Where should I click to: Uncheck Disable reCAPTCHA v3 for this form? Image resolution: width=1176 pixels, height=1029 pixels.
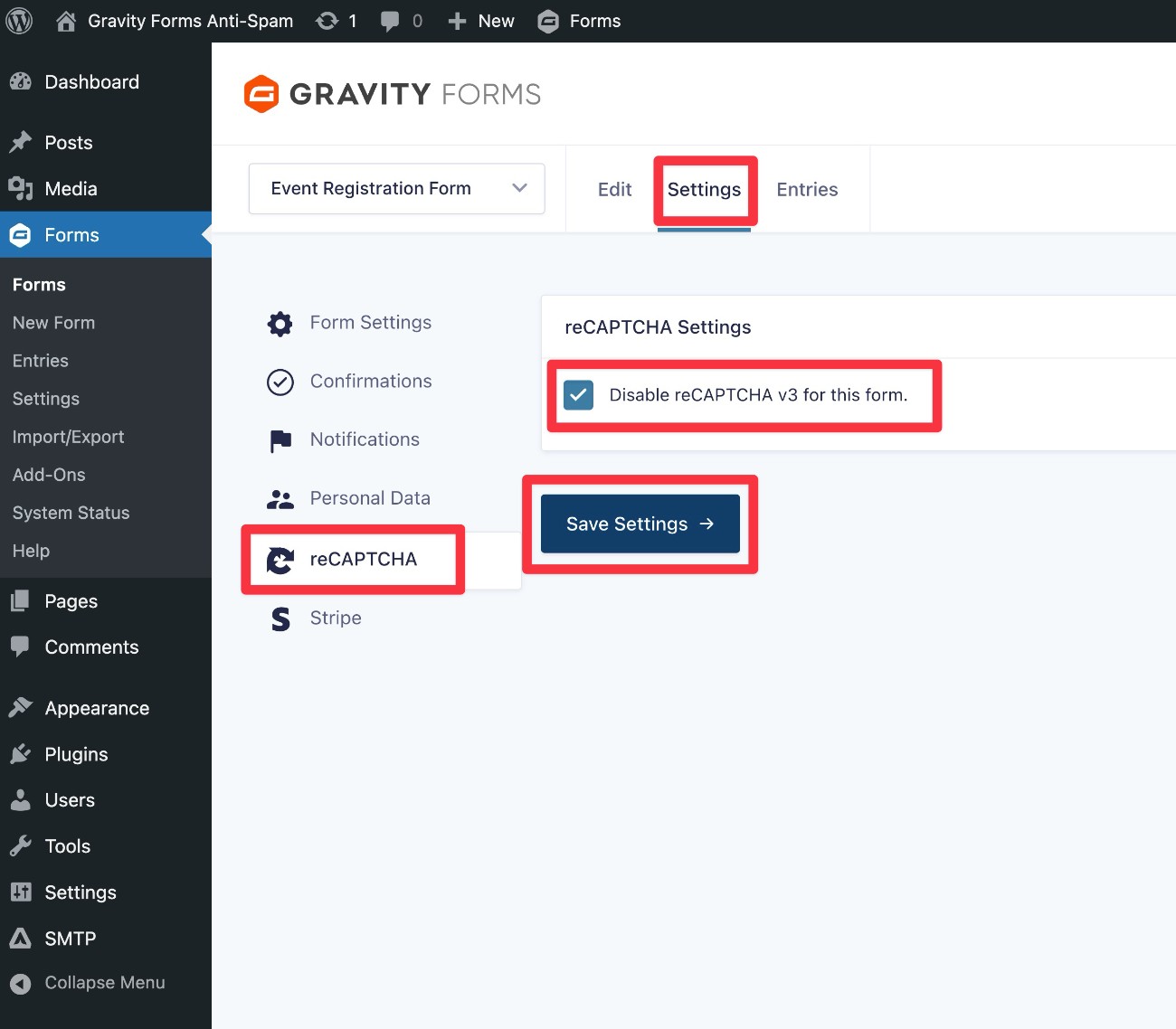tap(578, 395)
